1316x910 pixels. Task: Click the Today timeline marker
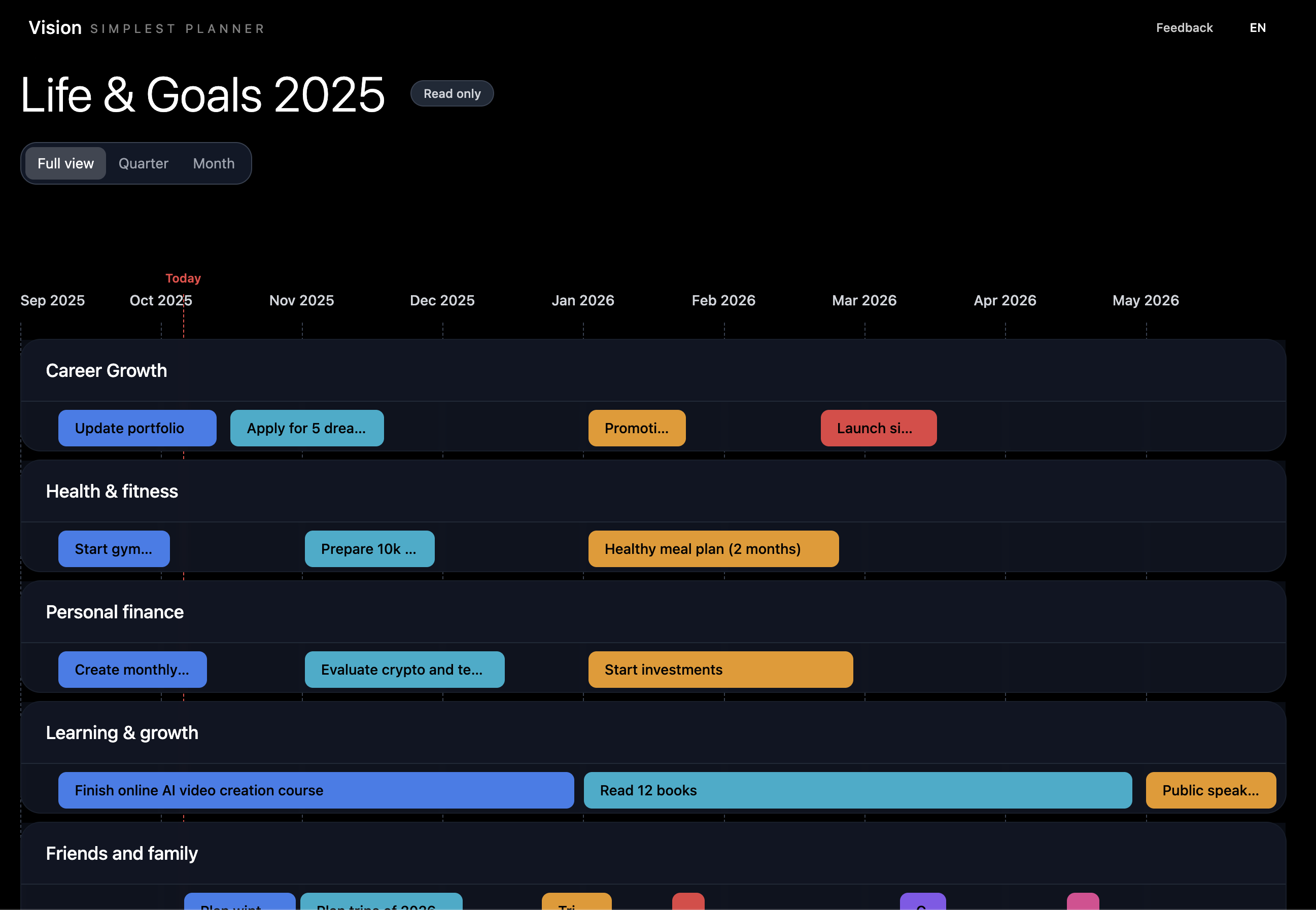(x=183, y=278)
